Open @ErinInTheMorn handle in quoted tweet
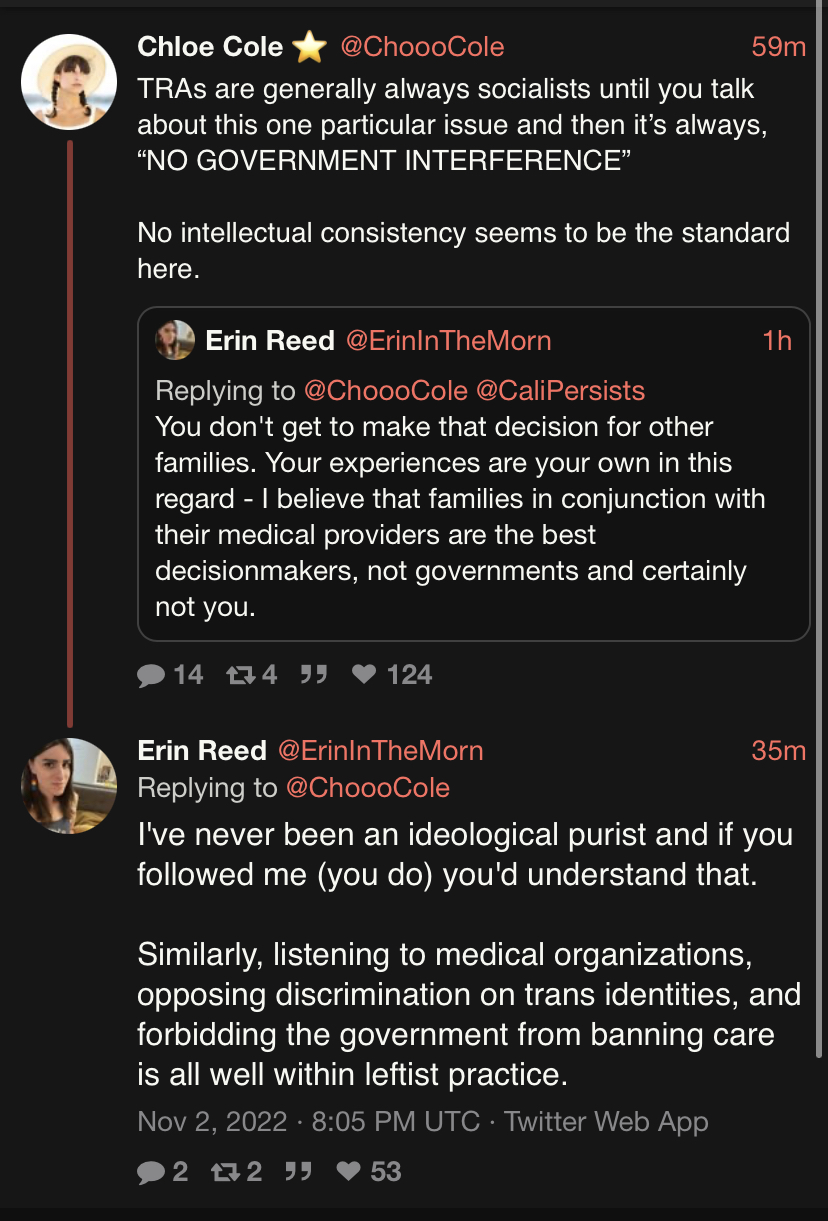The width and height of the screenshot is (828, 1221). [448, 341]
